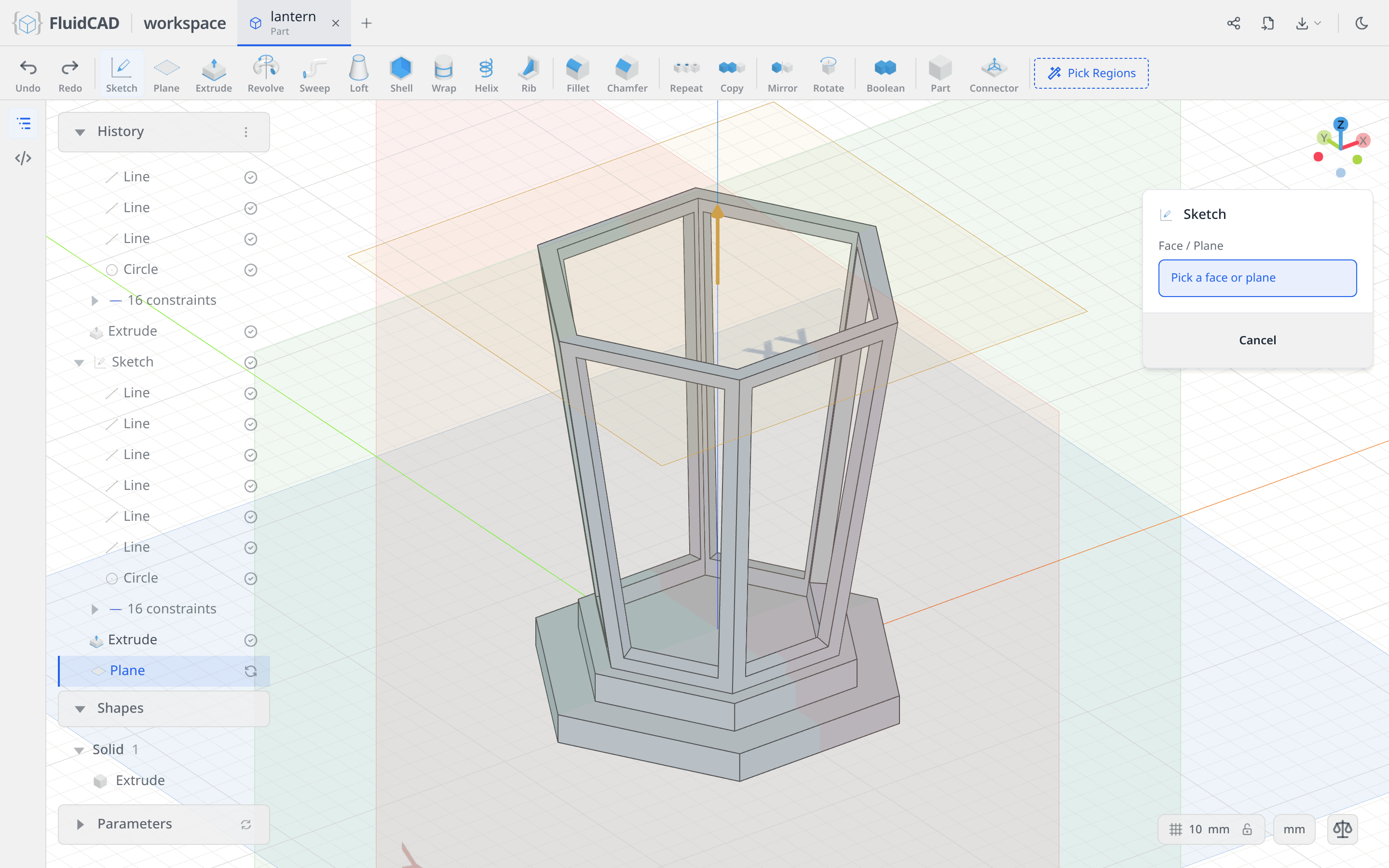Cancel the Sketch dialog
The image size is (1389, 868).
[x=1257, y=340]
